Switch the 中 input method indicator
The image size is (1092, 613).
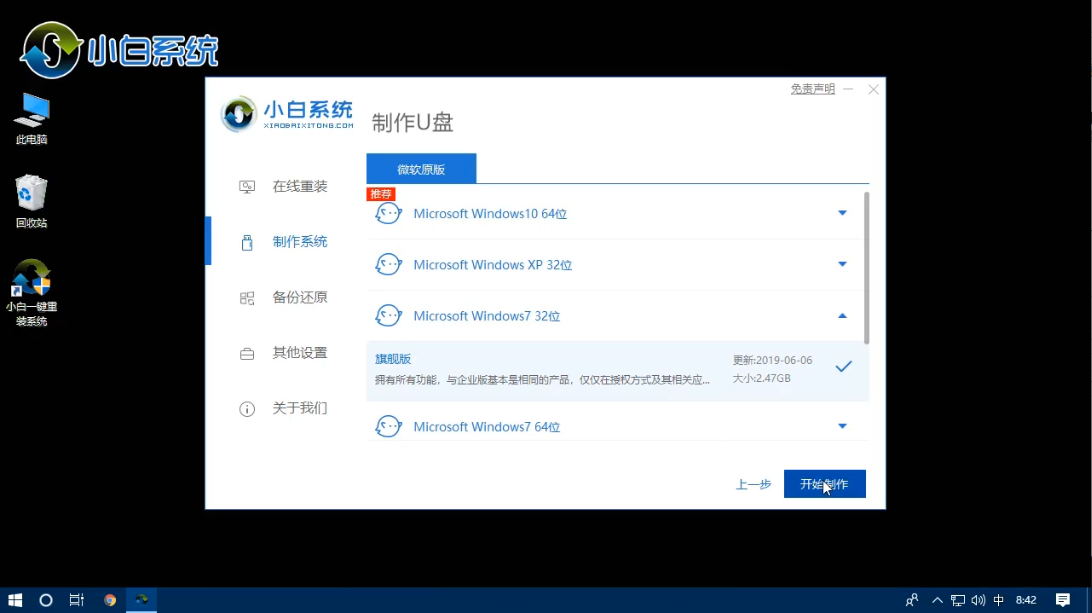[x=999, y=600]
